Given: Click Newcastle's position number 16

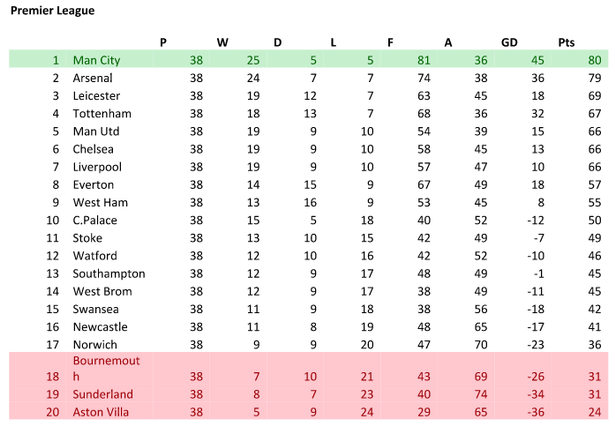Looking at the screenshot, I should (x=54, y=327).
